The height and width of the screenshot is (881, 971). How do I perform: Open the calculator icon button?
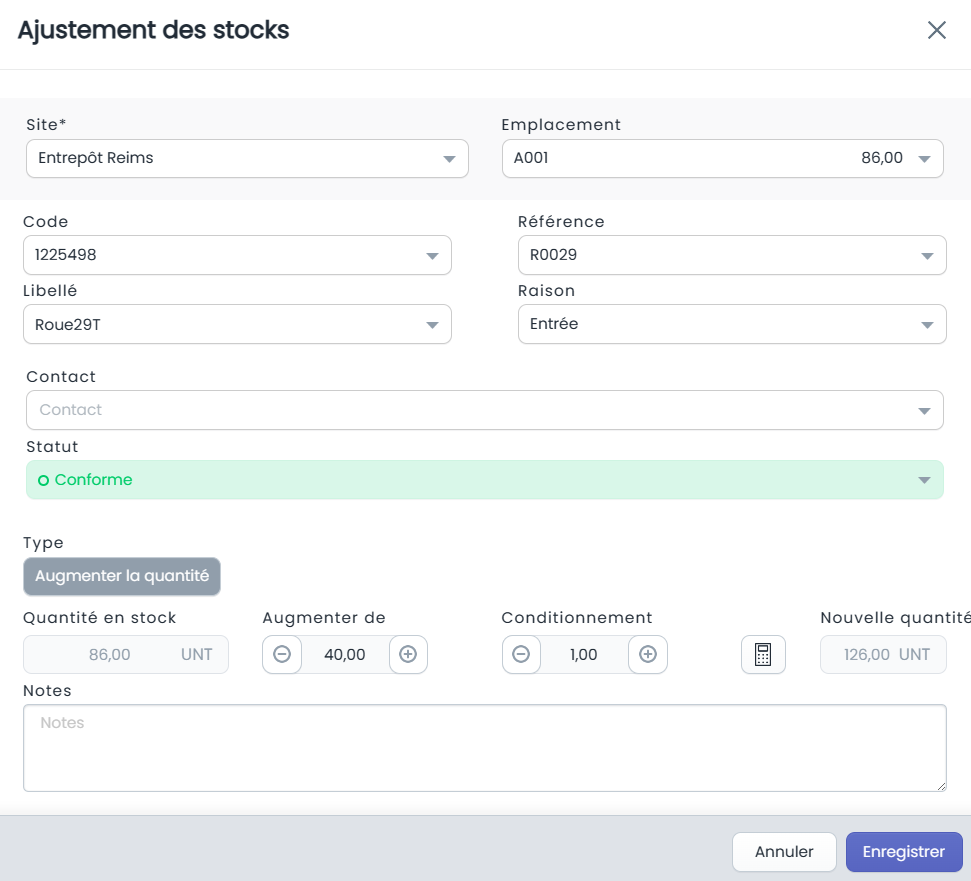[763, 654]
